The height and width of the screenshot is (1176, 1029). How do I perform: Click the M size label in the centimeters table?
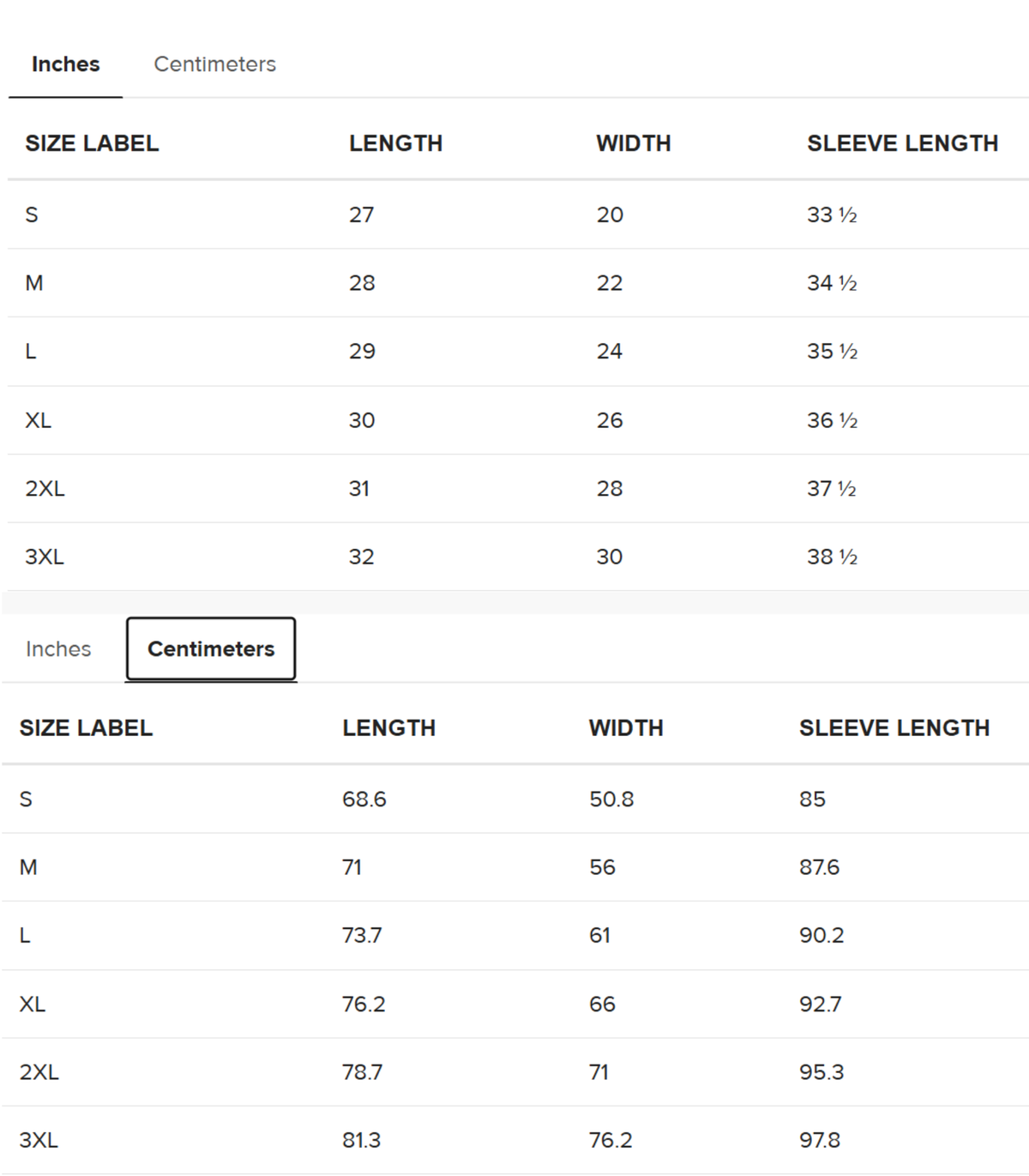point(28,867)
